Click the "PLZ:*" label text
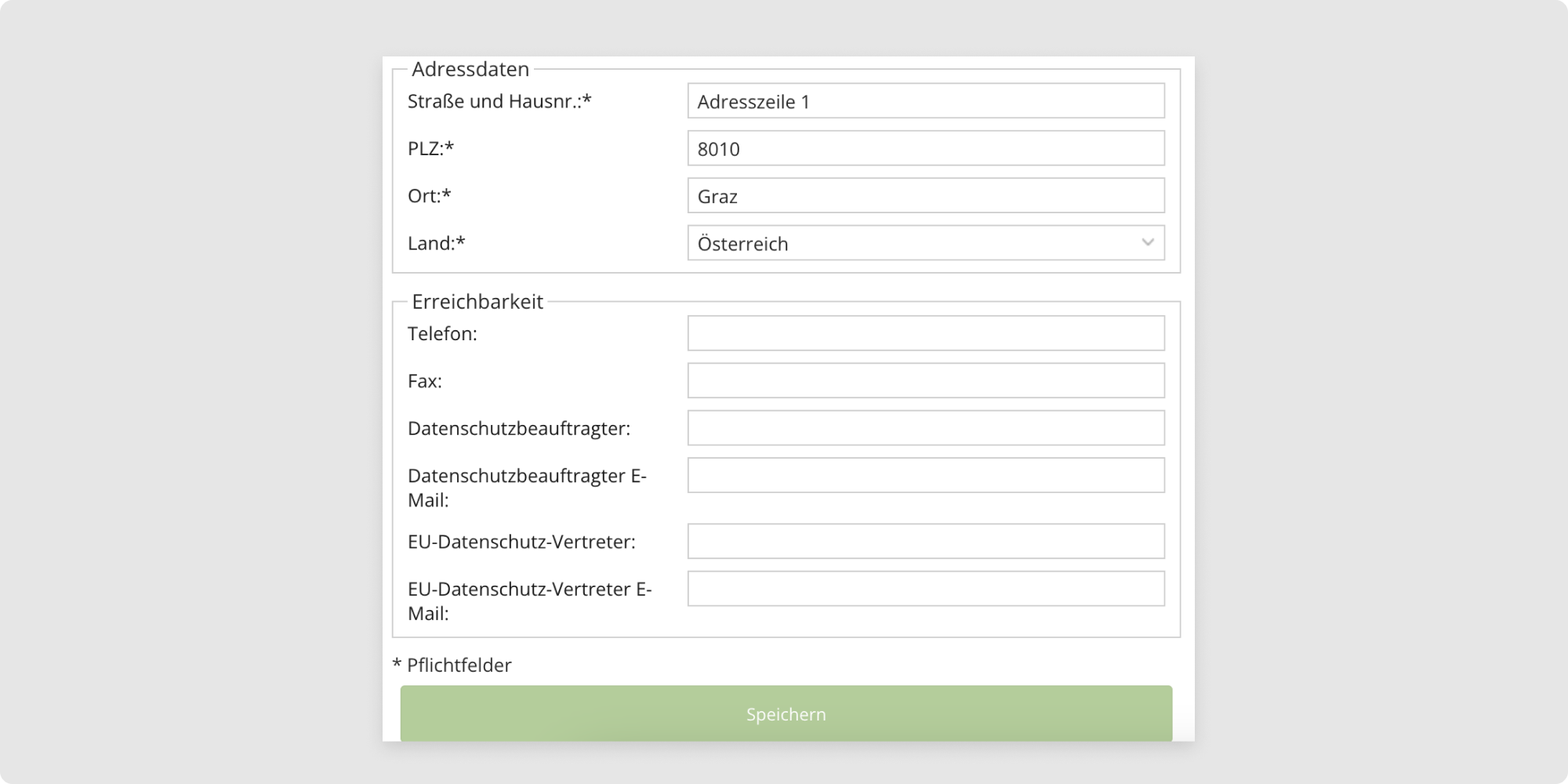The height and width of the screenshot is (784, 1568). coord(430,148)
